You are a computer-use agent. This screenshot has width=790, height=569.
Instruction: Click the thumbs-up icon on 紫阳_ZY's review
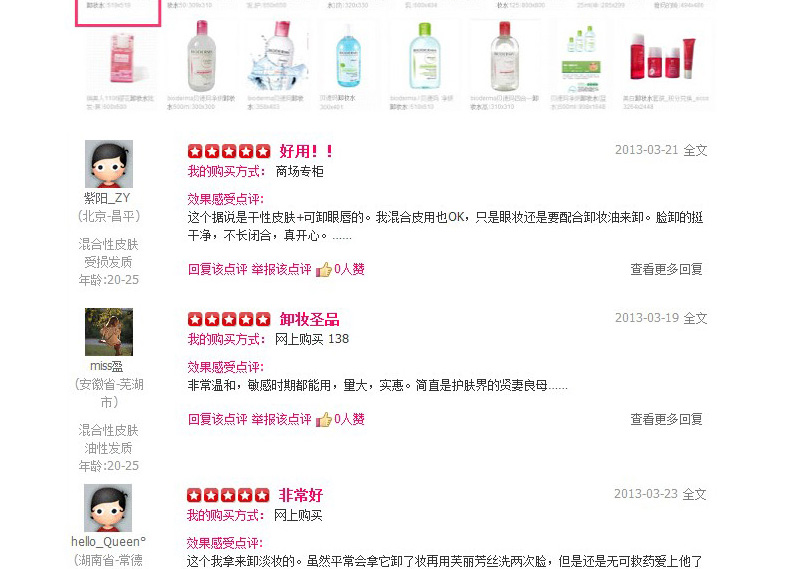(324, 270)
